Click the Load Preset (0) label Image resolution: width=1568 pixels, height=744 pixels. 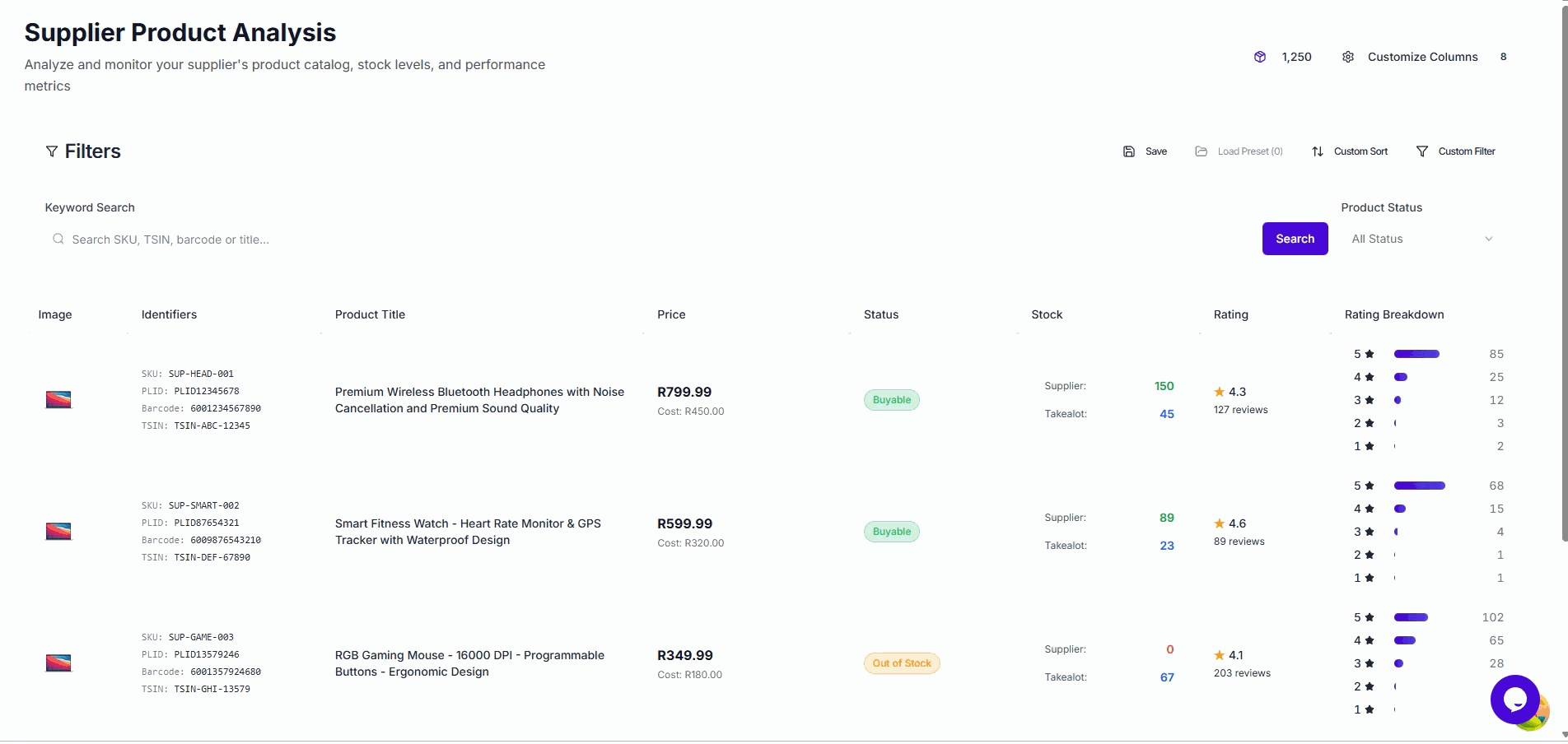pos(1250,151)
